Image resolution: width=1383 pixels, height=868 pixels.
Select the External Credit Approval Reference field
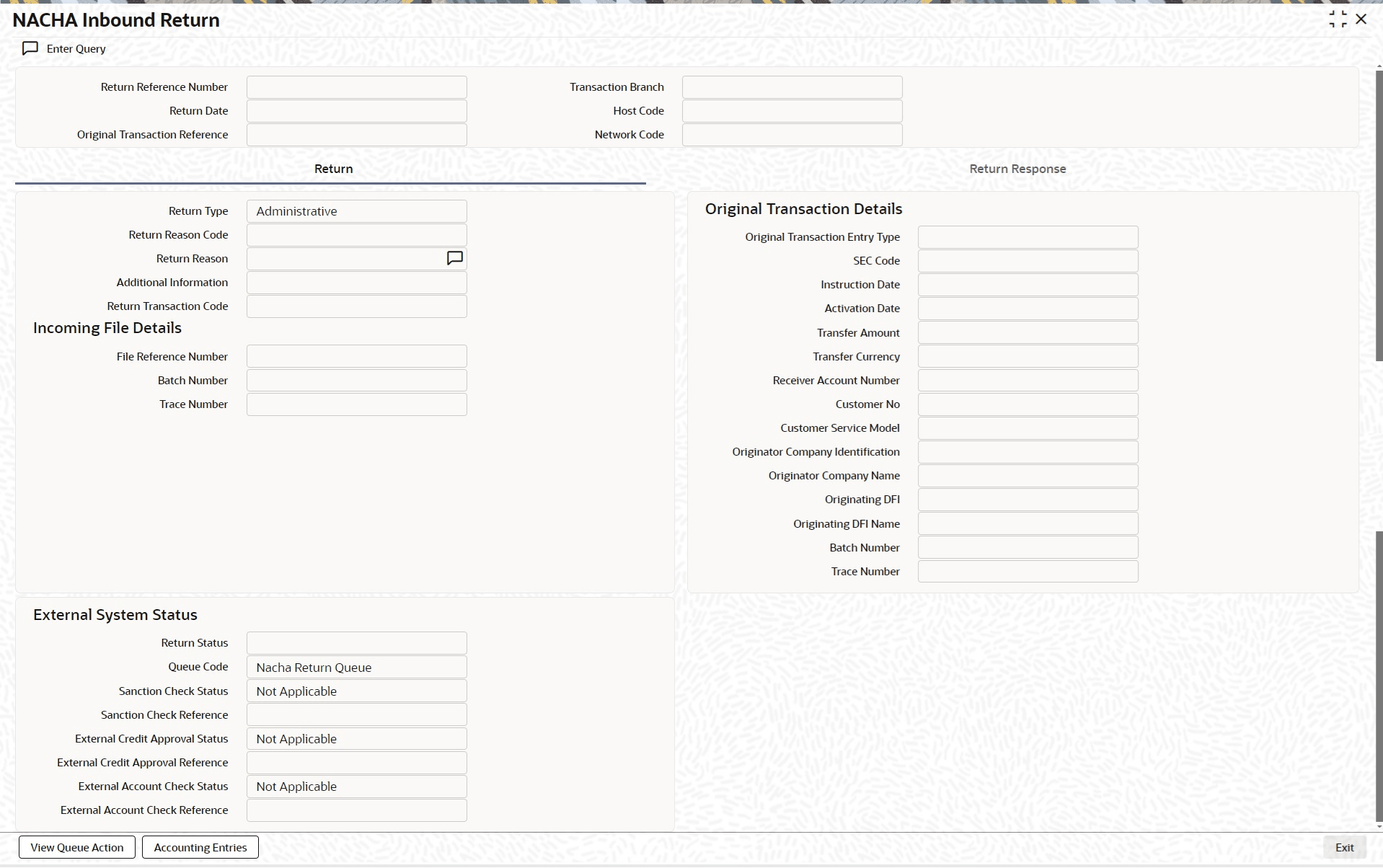pyautogui.click(x=357, y=763)
